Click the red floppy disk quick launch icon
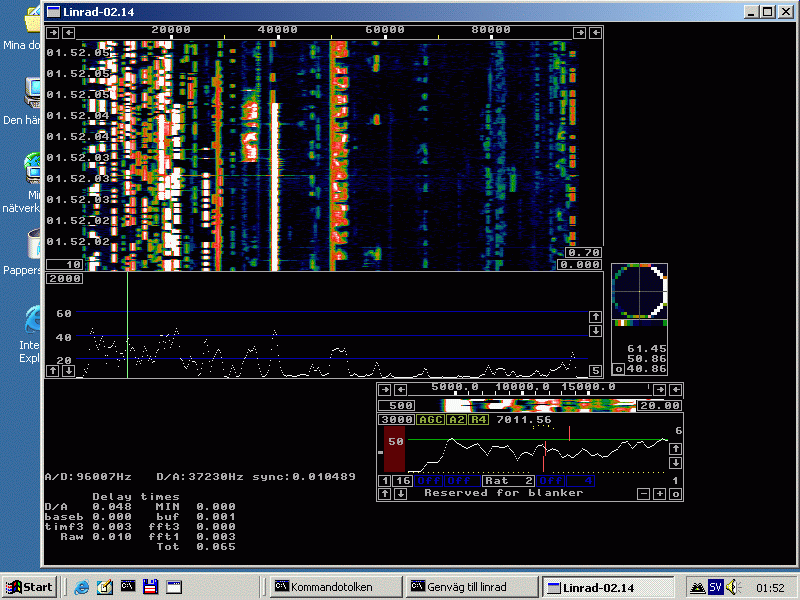This screenshot has width=800, height=600. pos(151,587)
